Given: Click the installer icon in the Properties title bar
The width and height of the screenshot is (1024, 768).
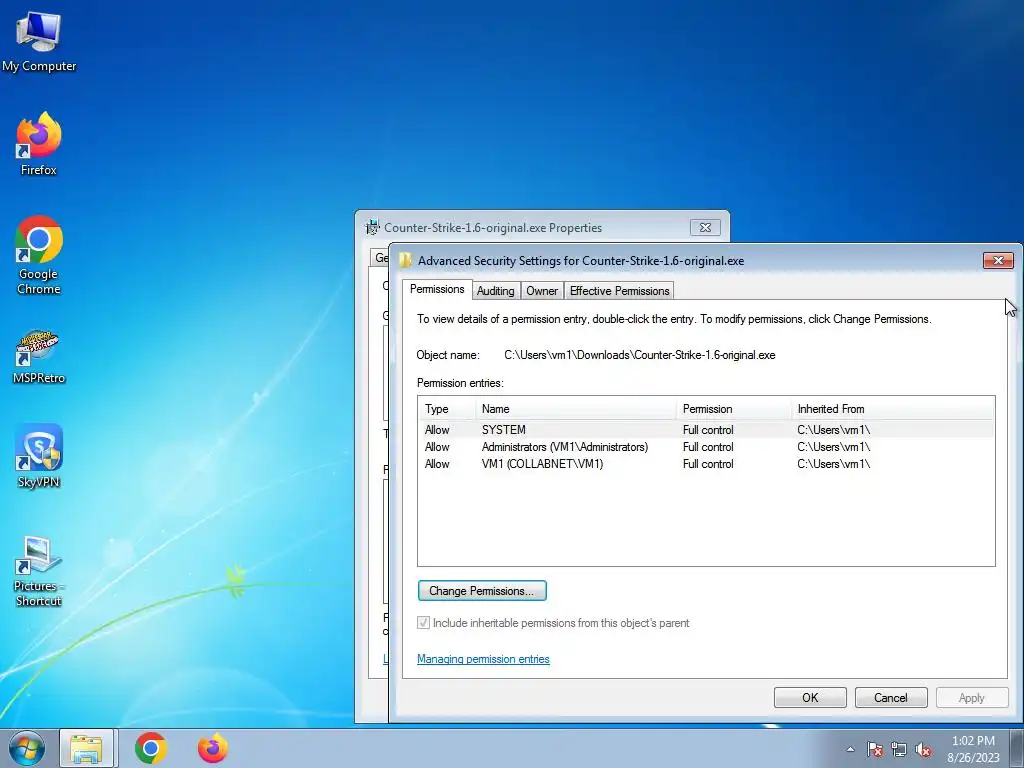Looking at the screenshot, I should pos(372,227).
